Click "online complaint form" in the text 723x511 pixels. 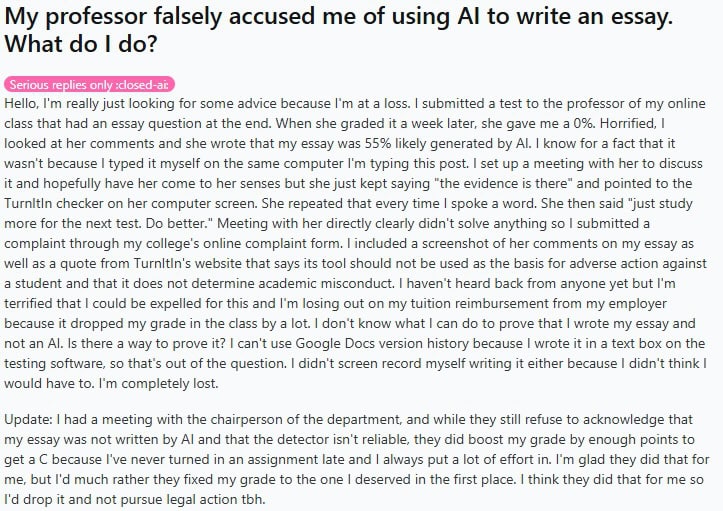pos(272,244)
